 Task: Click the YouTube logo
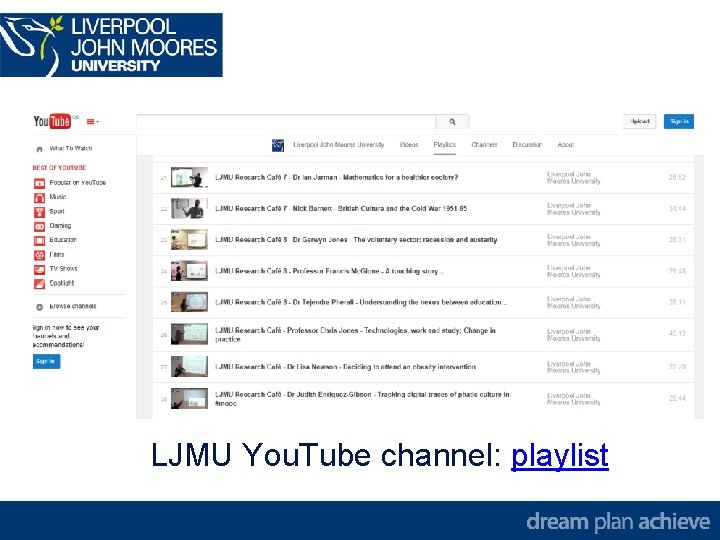tap(52, 121)
